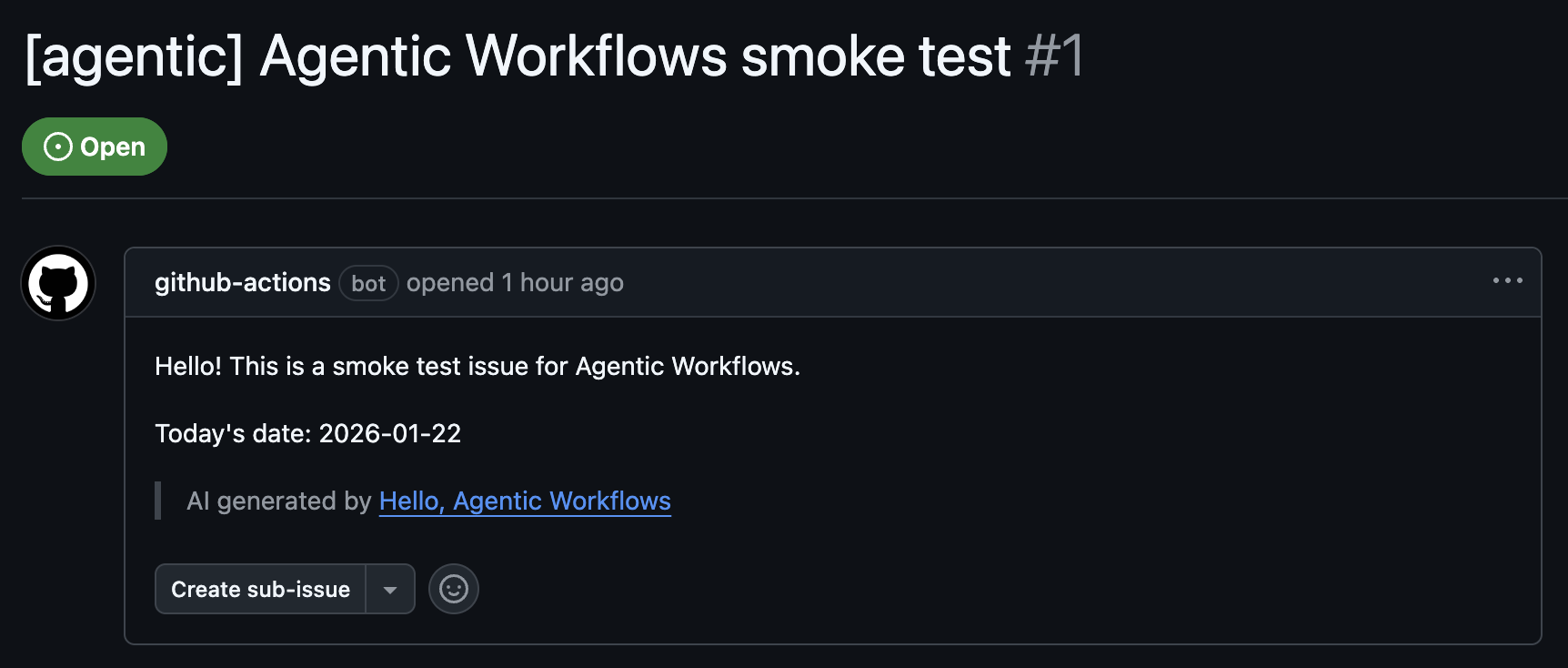Click the blockquote vertical bar
This screenshot has height=668, width=1568.
point(158,501)
